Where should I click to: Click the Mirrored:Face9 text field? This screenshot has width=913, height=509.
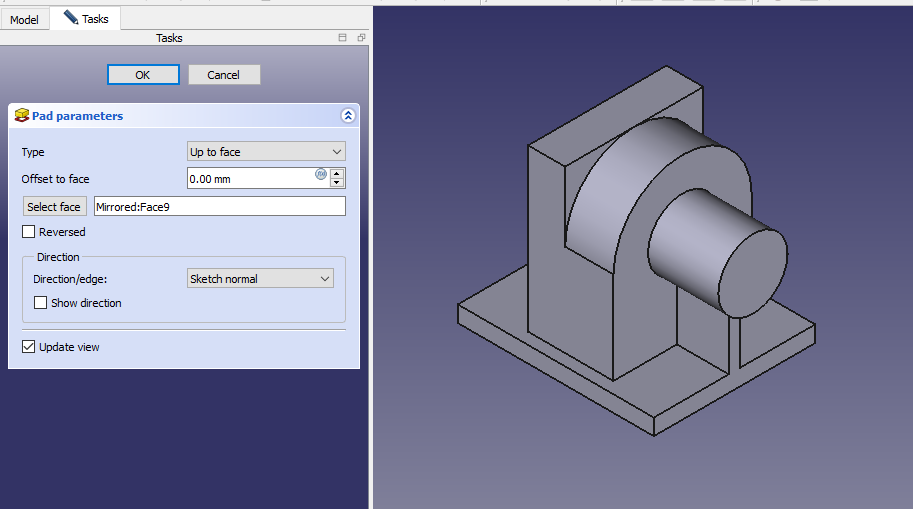click(219, 207)
